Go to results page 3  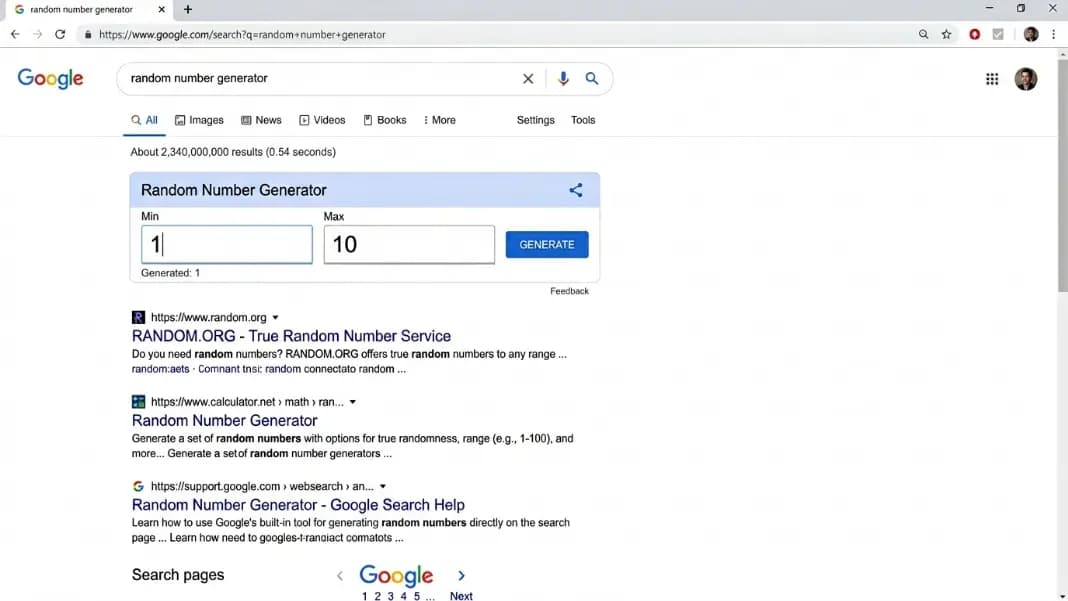[x=390, y=596]
